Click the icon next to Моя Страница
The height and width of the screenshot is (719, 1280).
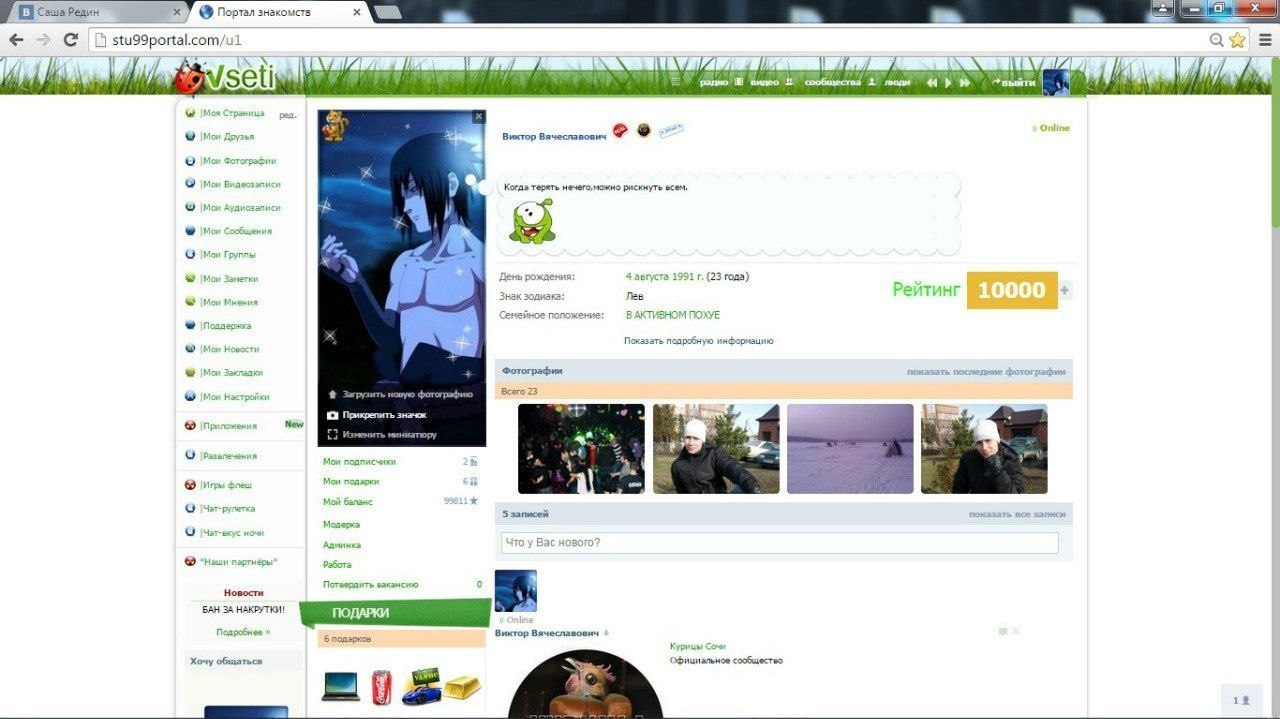click(191, 113)
